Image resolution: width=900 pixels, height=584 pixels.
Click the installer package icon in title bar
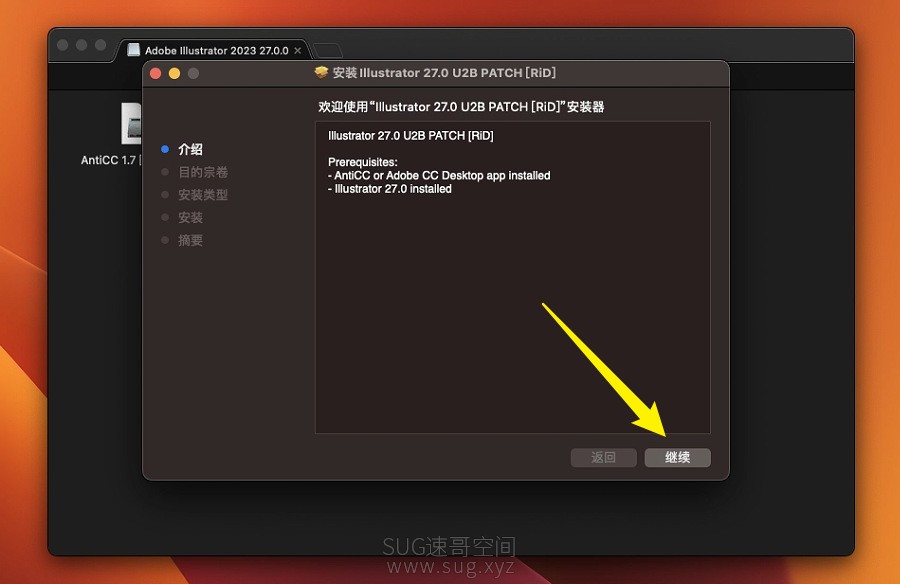321,72
